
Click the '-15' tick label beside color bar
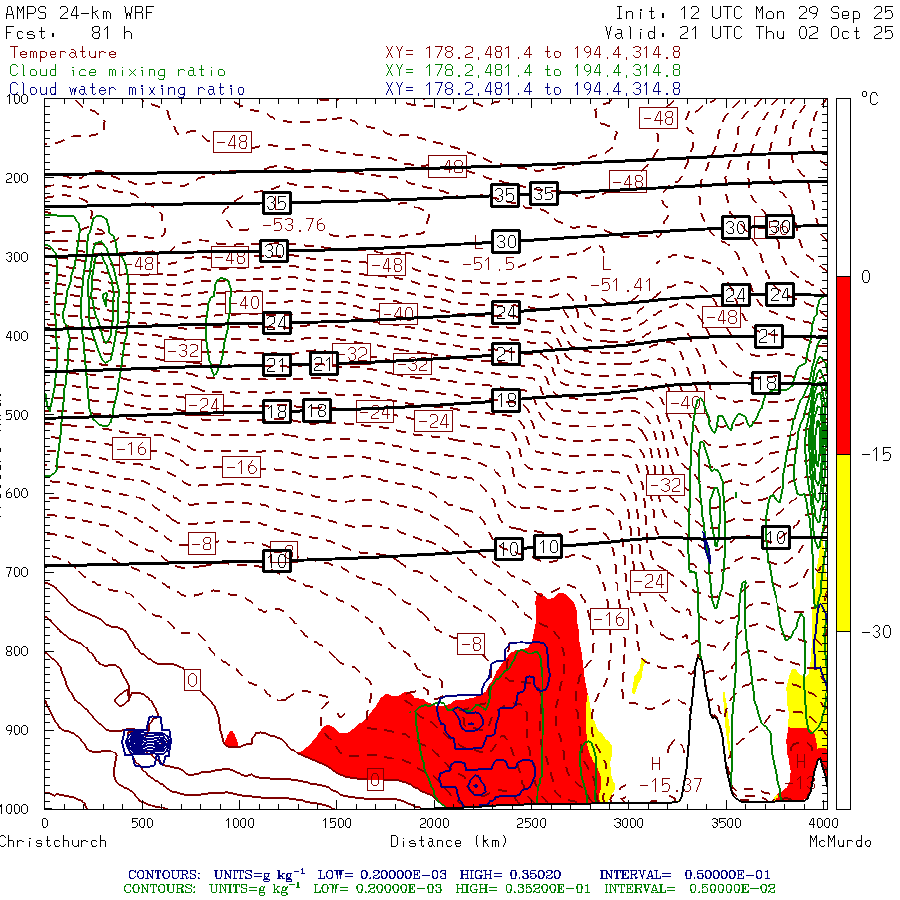click(x=876, y=455)
